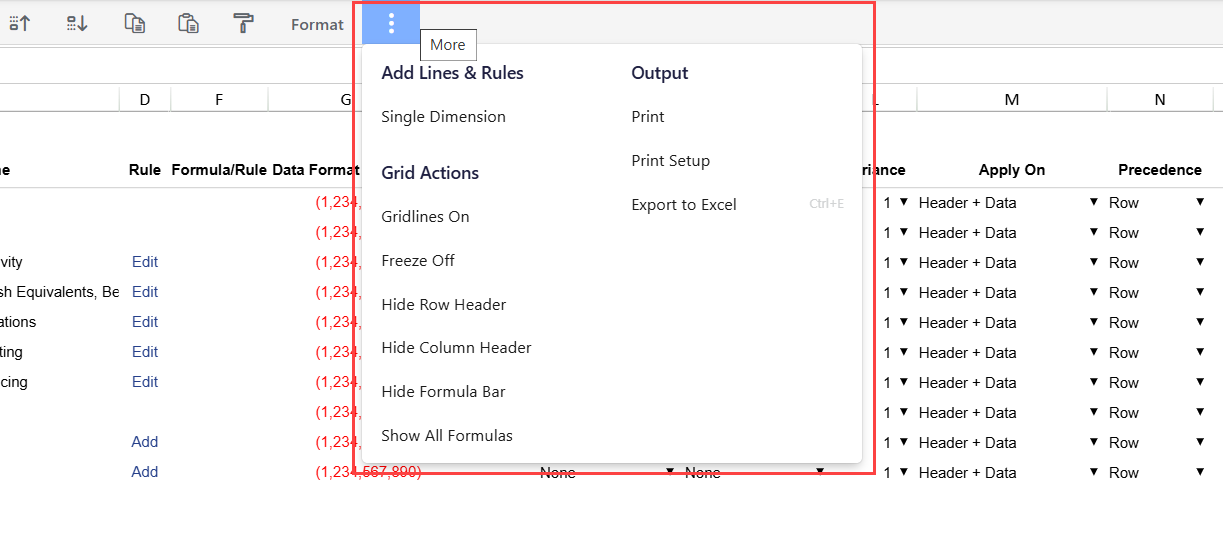
Task: Toggle Hide Formula Bar option
Action: [443, 392]
